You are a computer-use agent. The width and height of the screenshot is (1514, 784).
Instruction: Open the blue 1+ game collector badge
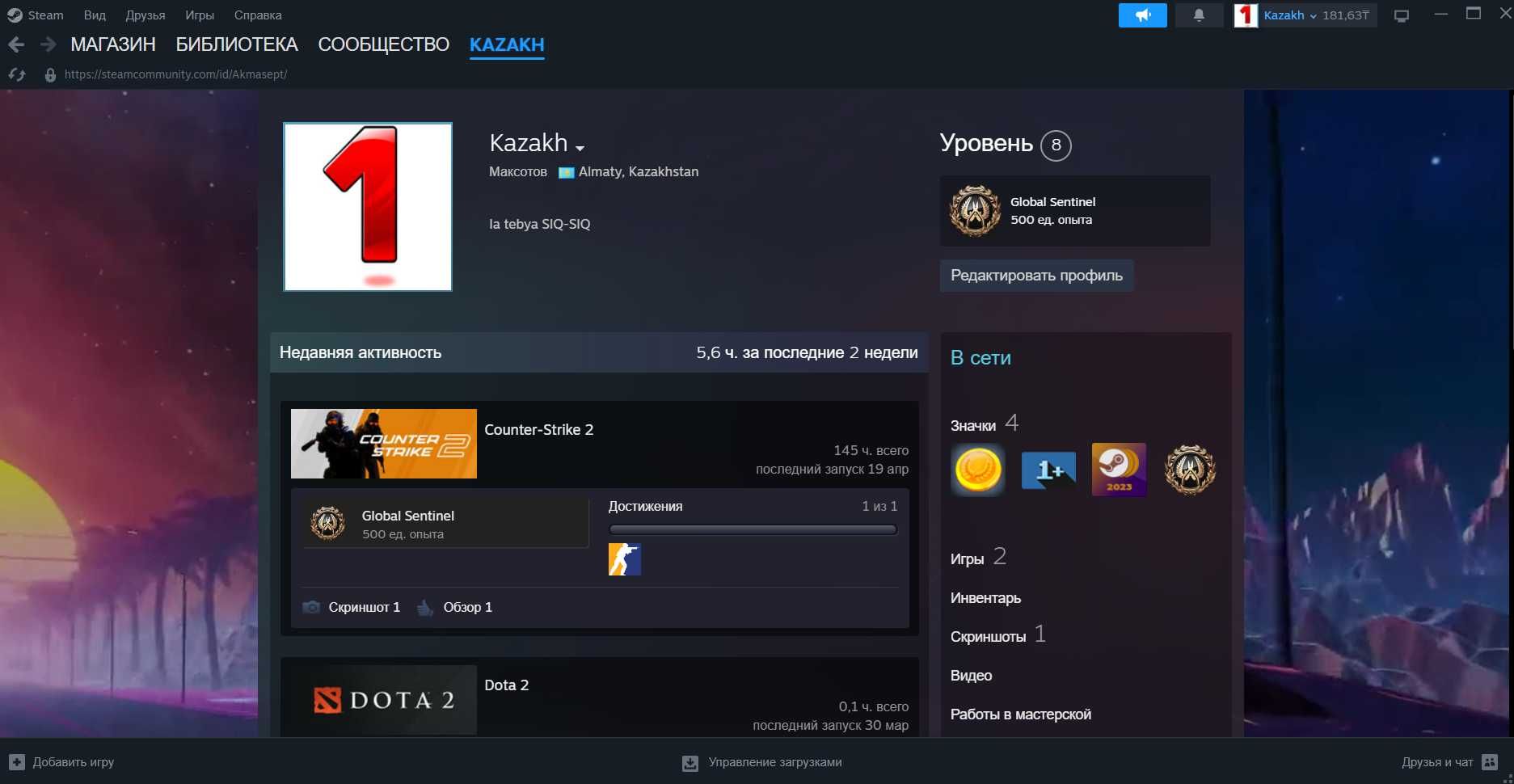(x=1048, y=470)
